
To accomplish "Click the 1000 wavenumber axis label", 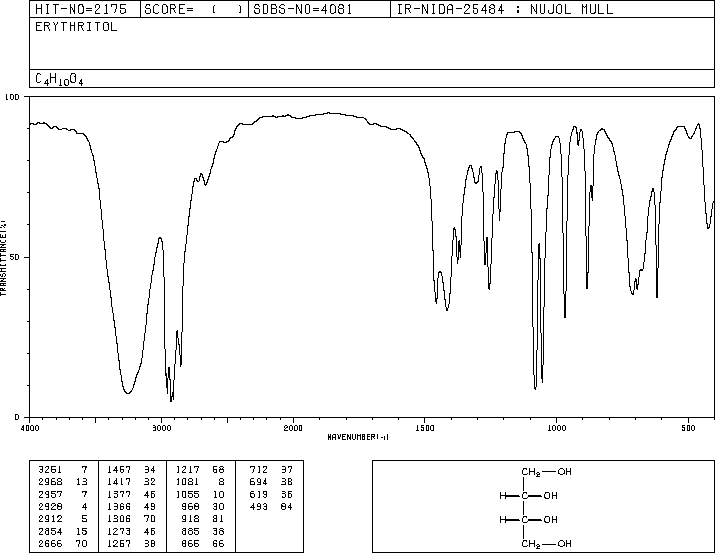I will pyautogui.click(x=557, y=428).
